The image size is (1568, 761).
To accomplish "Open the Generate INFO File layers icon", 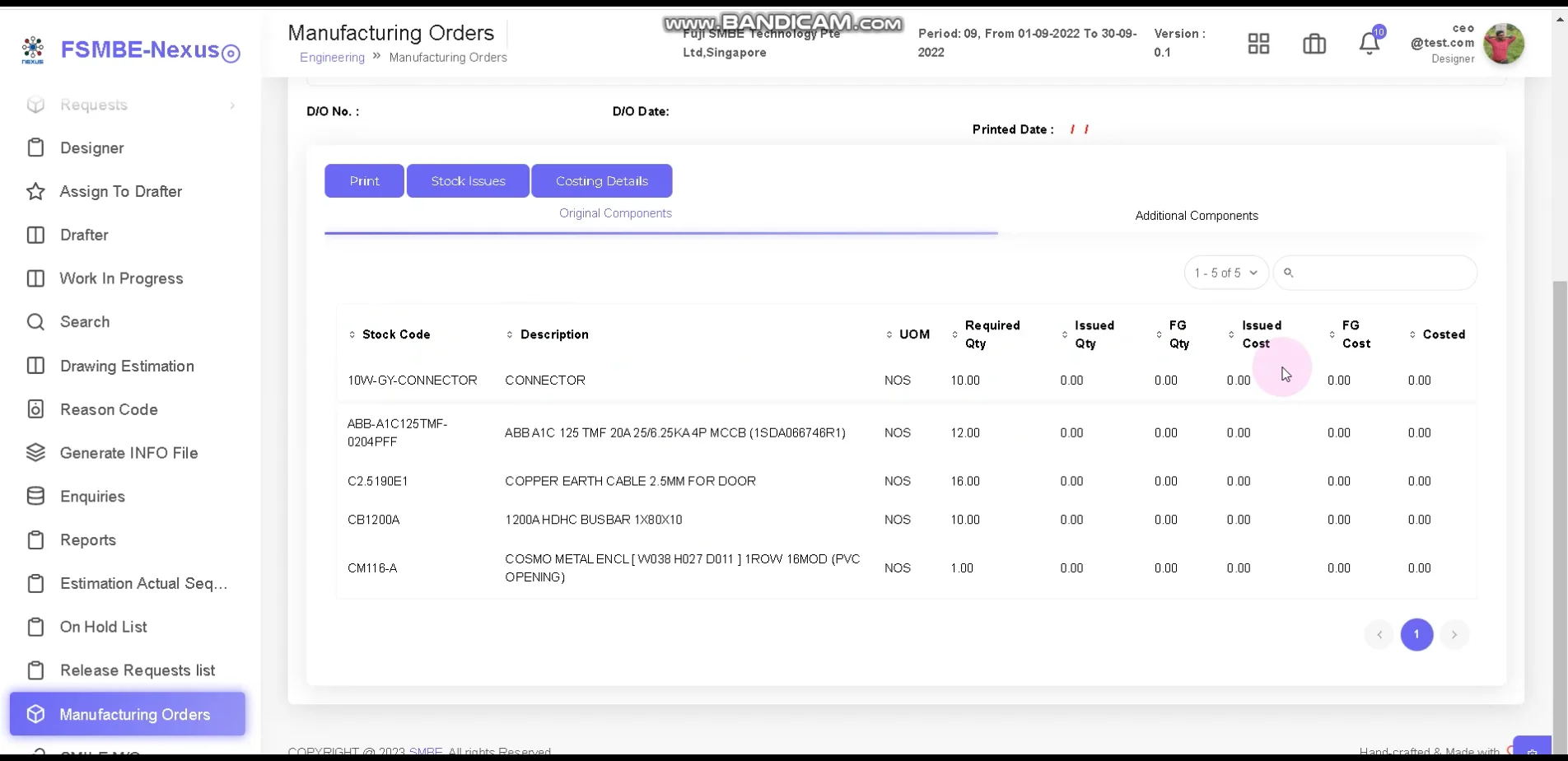I will 35,453.
